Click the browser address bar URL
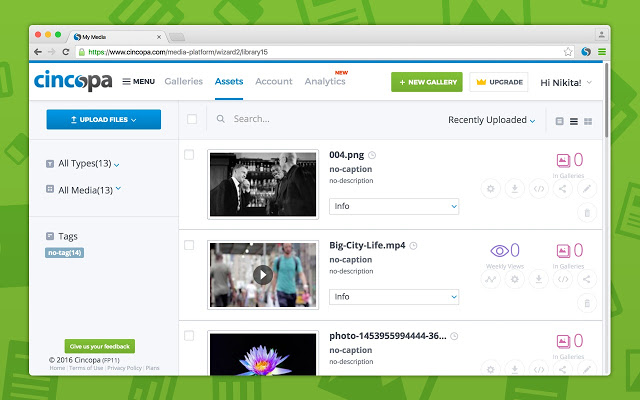 [178, 52]
